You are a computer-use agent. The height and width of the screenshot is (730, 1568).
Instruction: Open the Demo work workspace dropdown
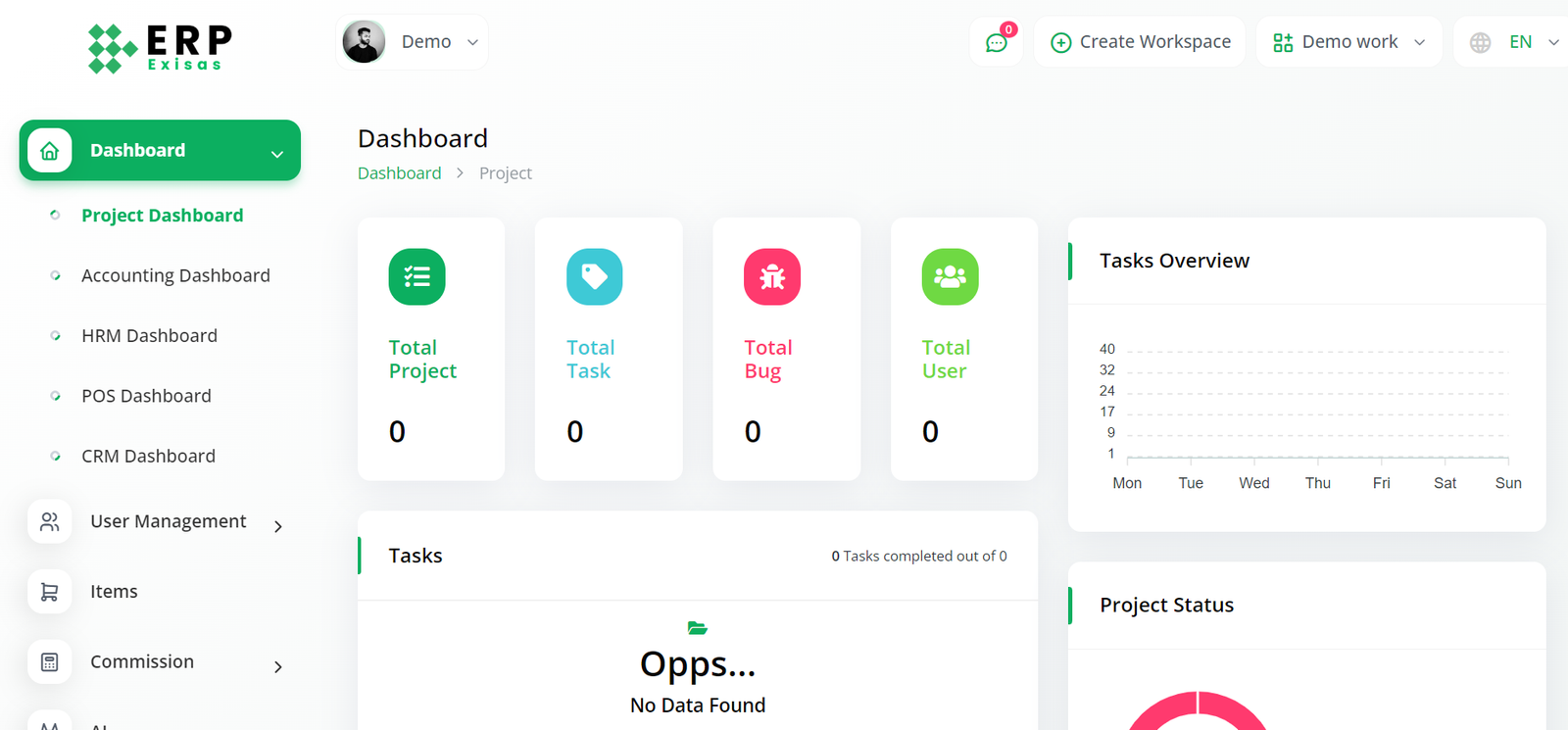[1348, 42]
